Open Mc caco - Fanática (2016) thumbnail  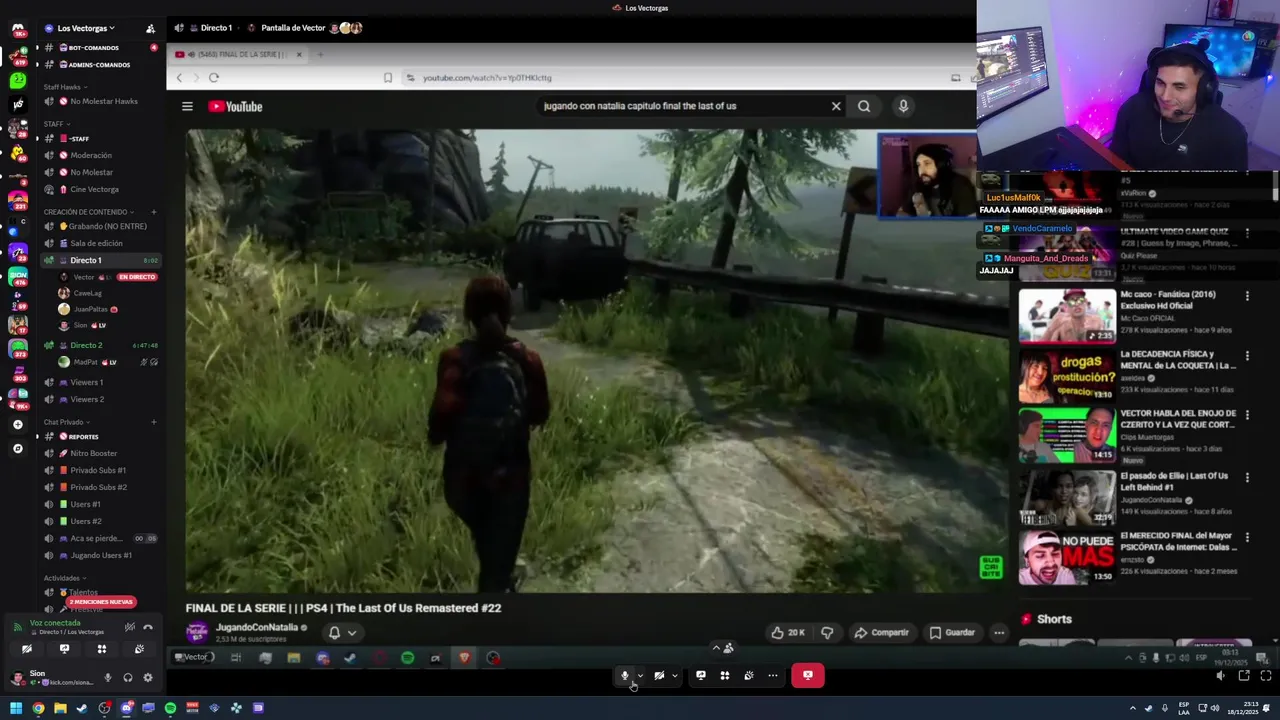point(1066,316)
